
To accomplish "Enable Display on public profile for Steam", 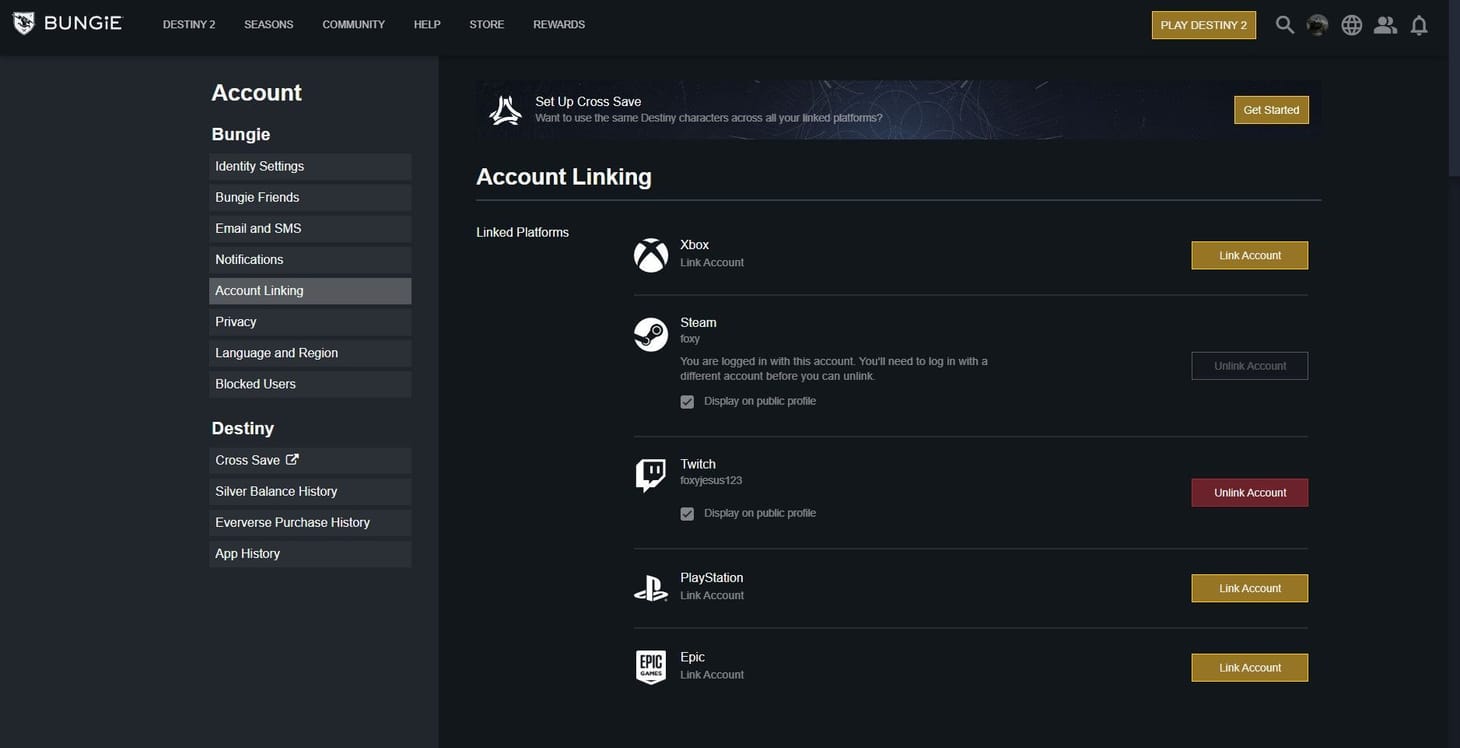I will (686, 399).
